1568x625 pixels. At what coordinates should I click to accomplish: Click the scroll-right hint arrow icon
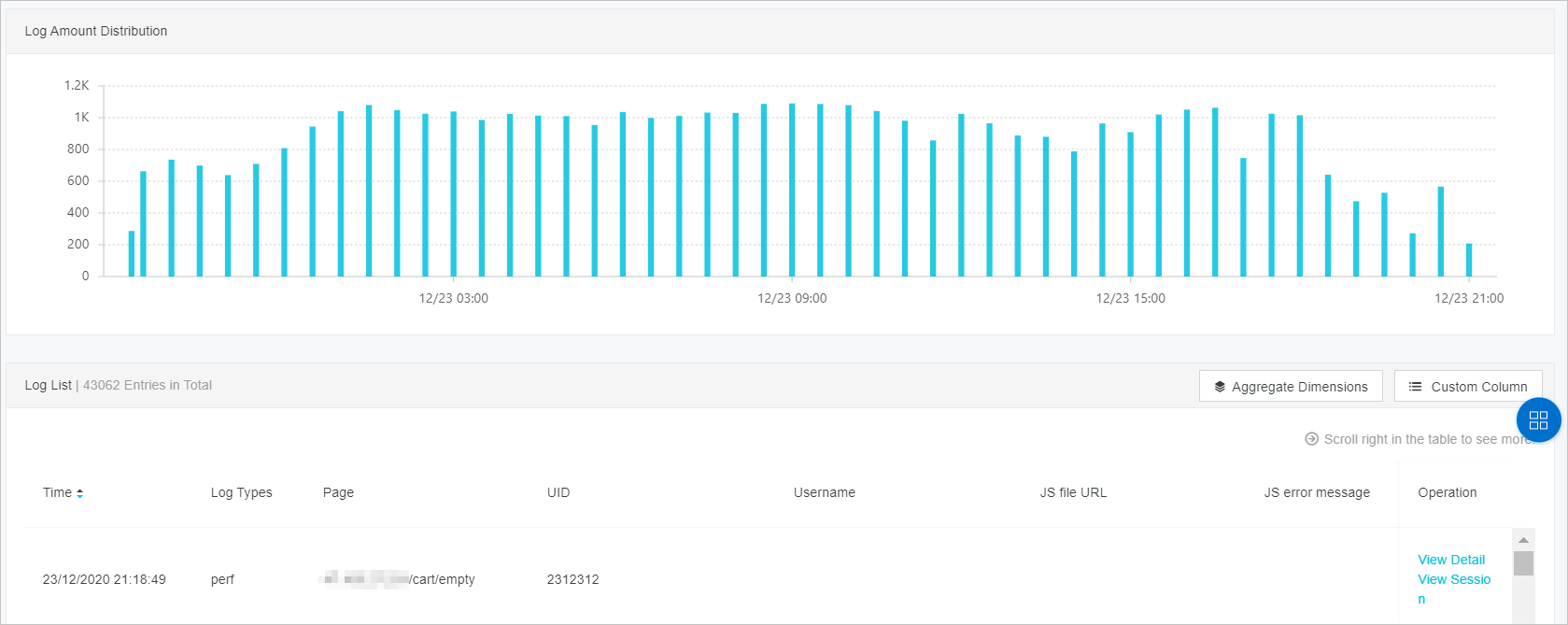tap(1311, 439)
